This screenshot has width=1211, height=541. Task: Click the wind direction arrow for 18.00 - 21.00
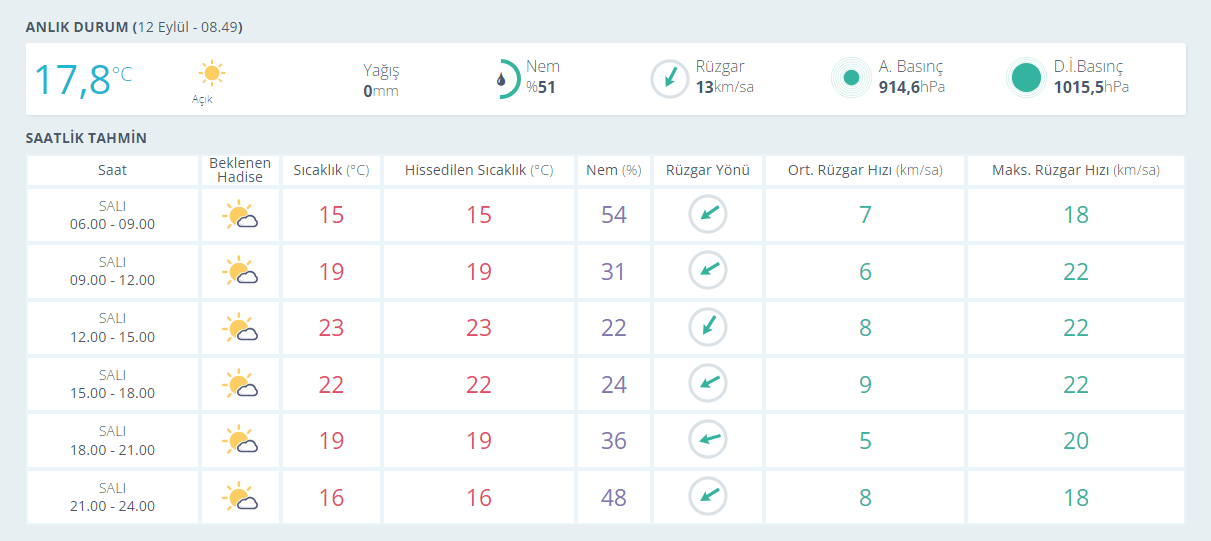708,439
